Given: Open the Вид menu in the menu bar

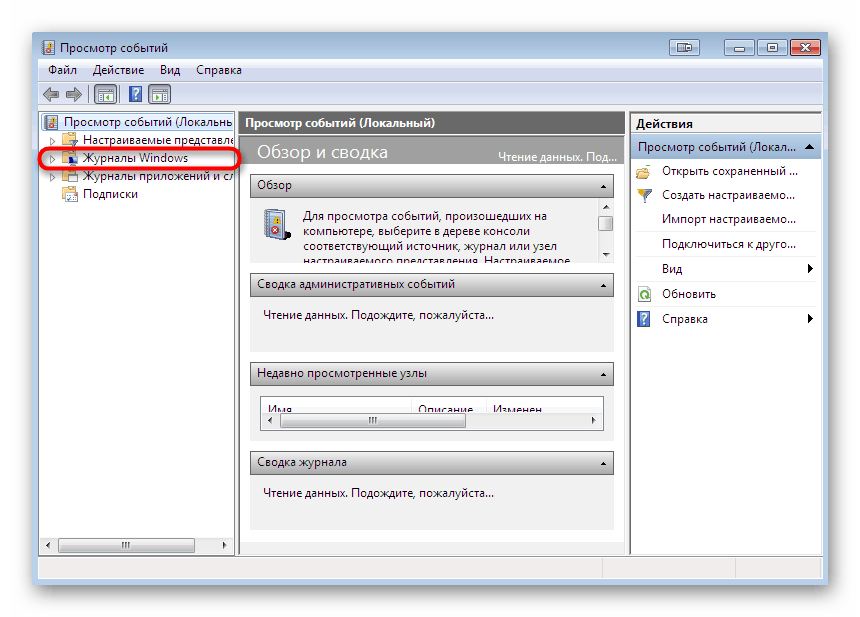Looking at the screenshot, I should 169,70.
